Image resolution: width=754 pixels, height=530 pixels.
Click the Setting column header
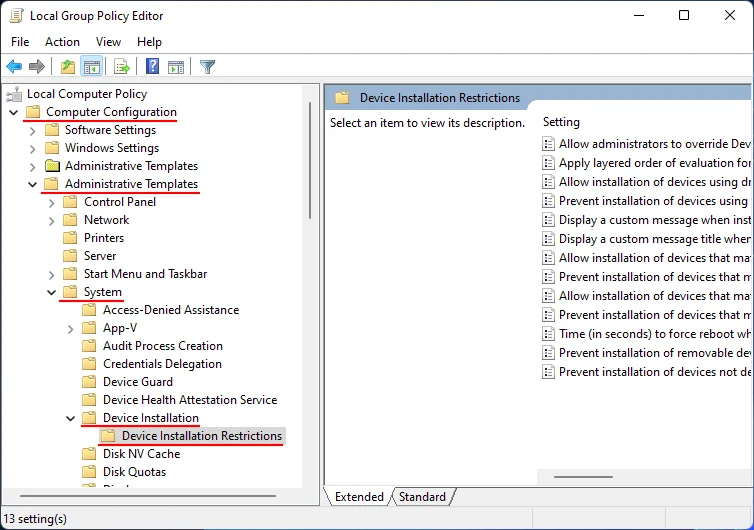[561, 122]
